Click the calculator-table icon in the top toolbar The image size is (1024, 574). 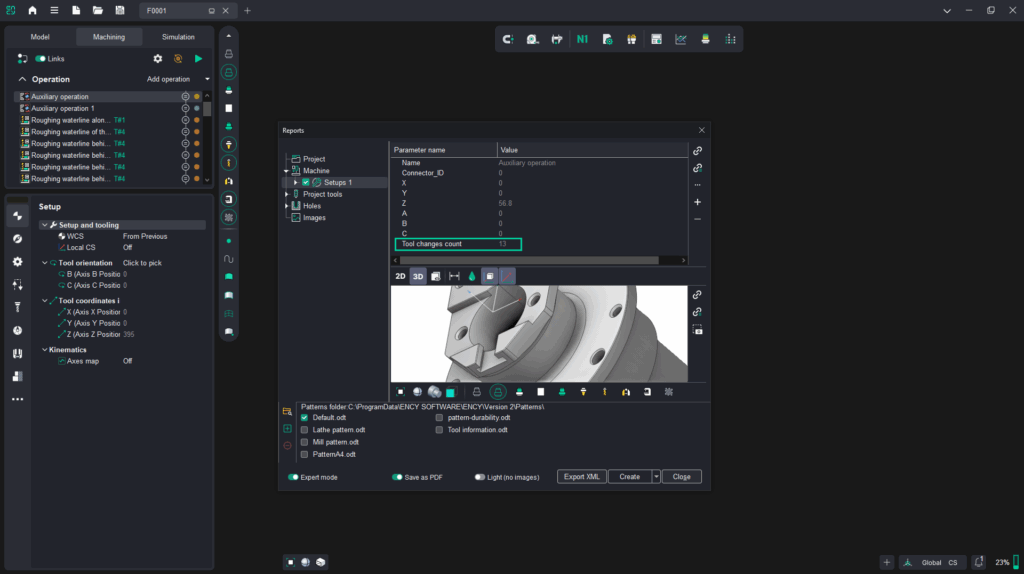pos(656,39)
